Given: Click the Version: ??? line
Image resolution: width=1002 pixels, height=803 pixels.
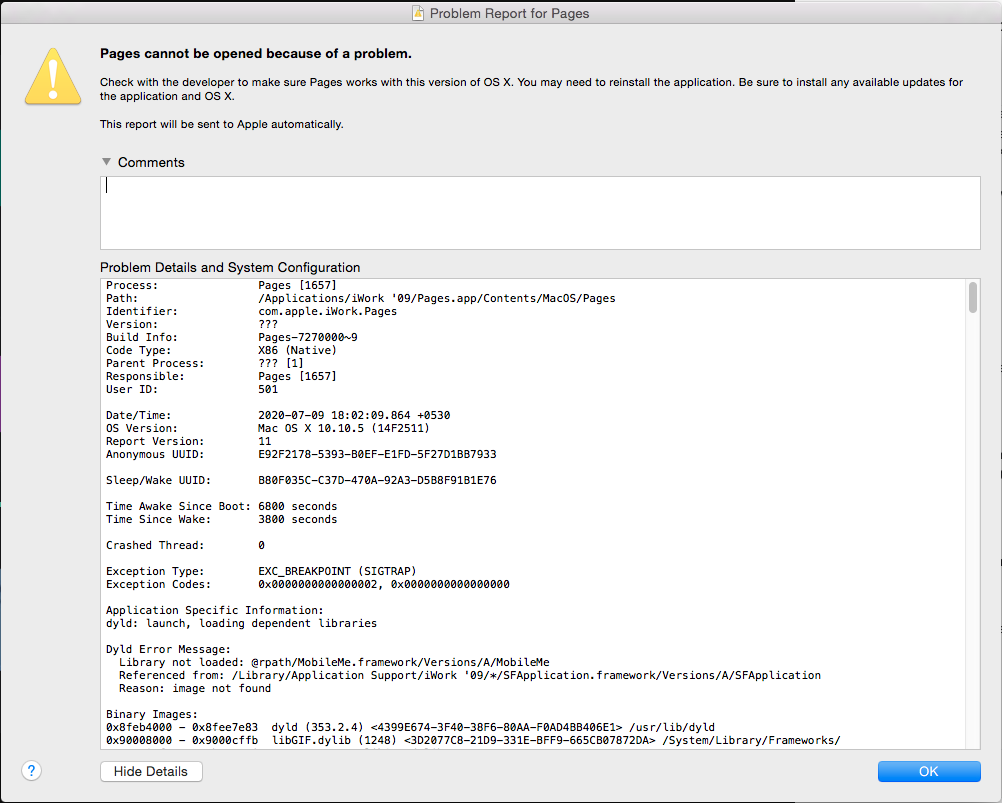Looking at the screenshot, I should (192, 325).
